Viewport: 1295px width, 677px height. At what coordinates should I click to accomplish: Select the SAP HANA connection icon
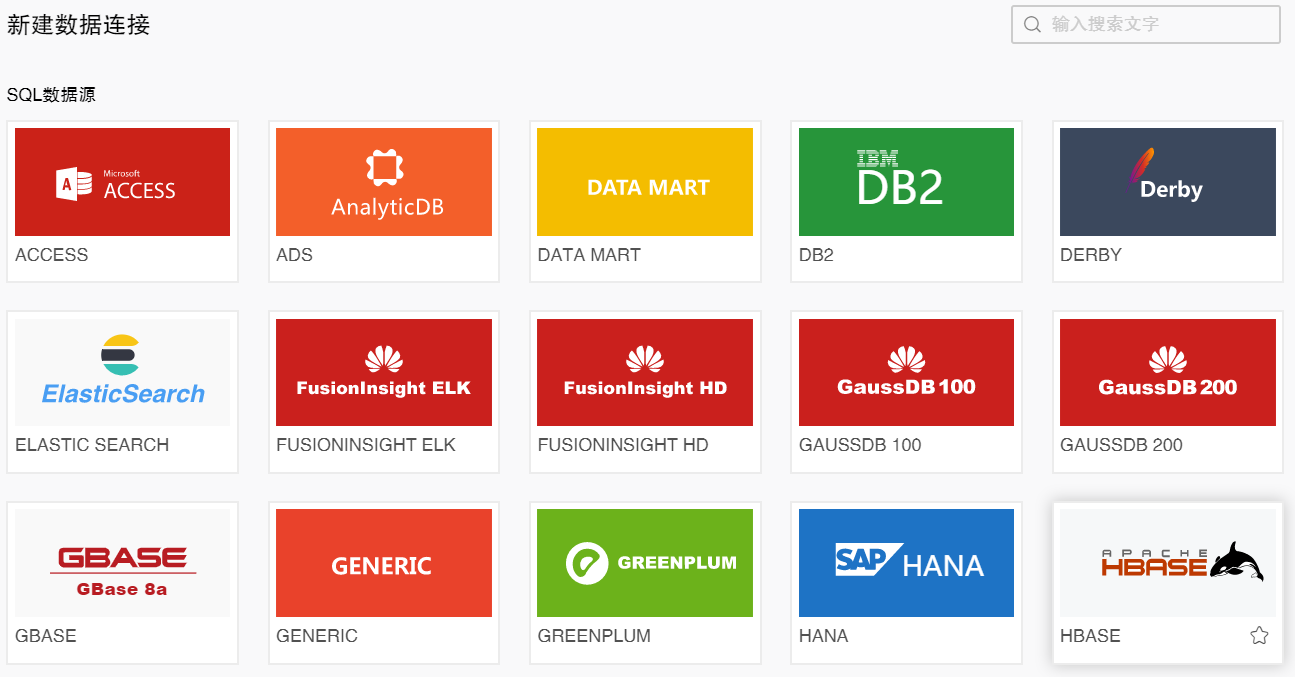906,563
